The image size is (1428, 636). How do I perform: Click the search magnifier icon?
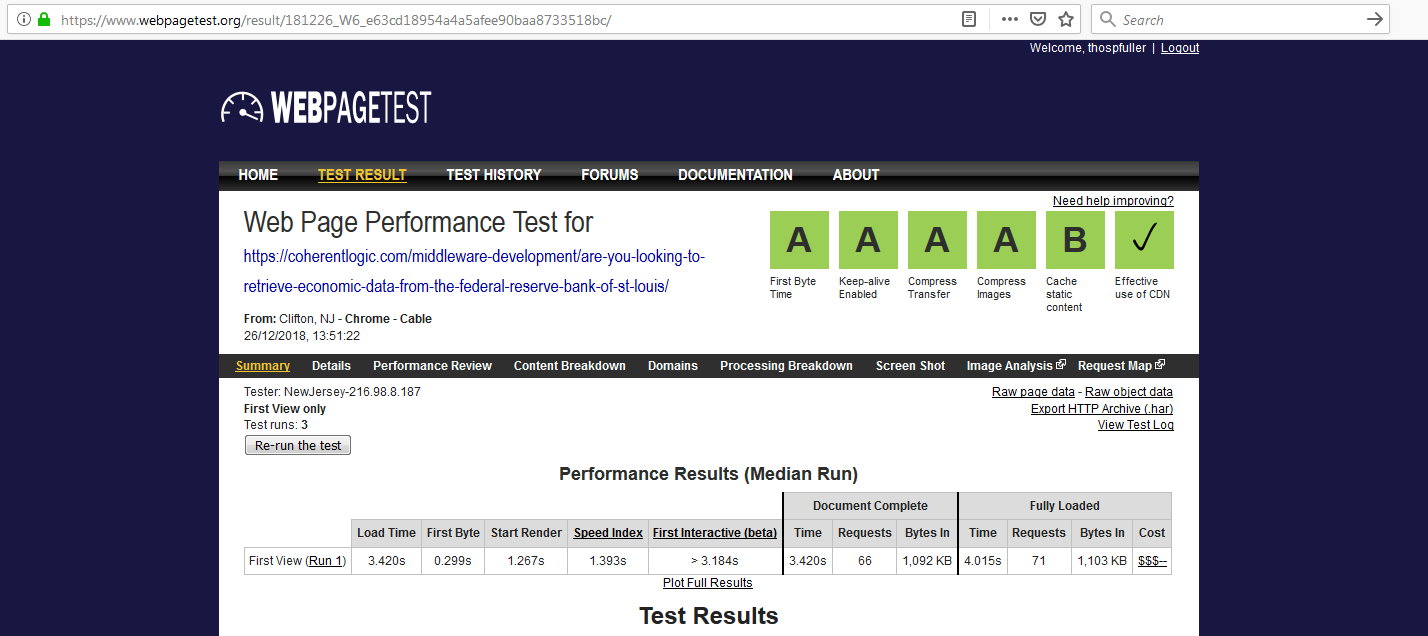pos(1108,19)
